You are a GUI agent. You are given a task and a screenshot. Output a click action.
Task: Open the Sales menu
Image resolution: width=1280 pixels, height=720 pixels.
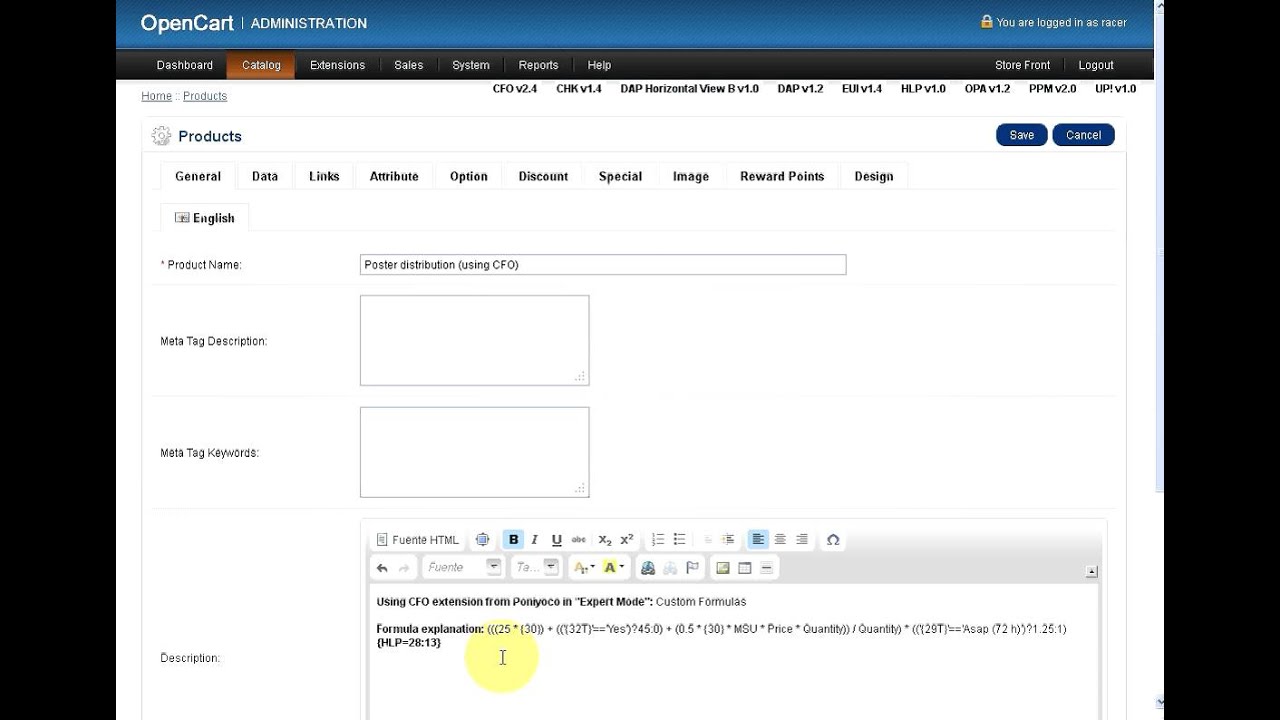[x=408, y=65]
